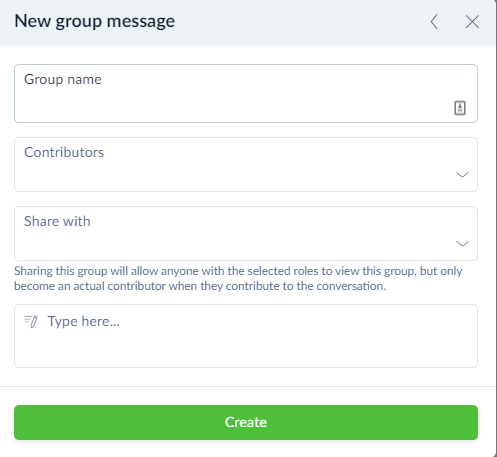Focus the Group name input field
This screenshot has width=497, height=457.
[x=246, y=94]
